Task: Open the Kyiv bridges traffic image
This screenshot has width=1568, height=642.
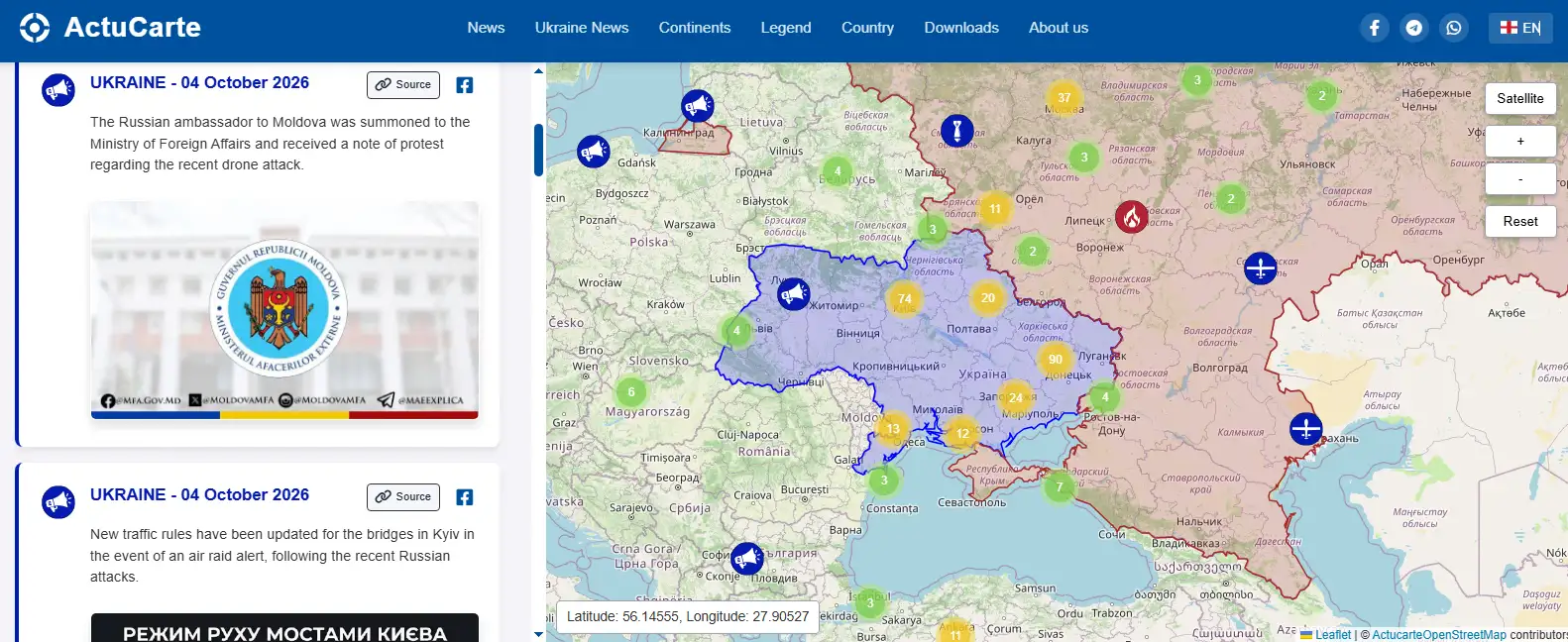Action: pos(284,628)
